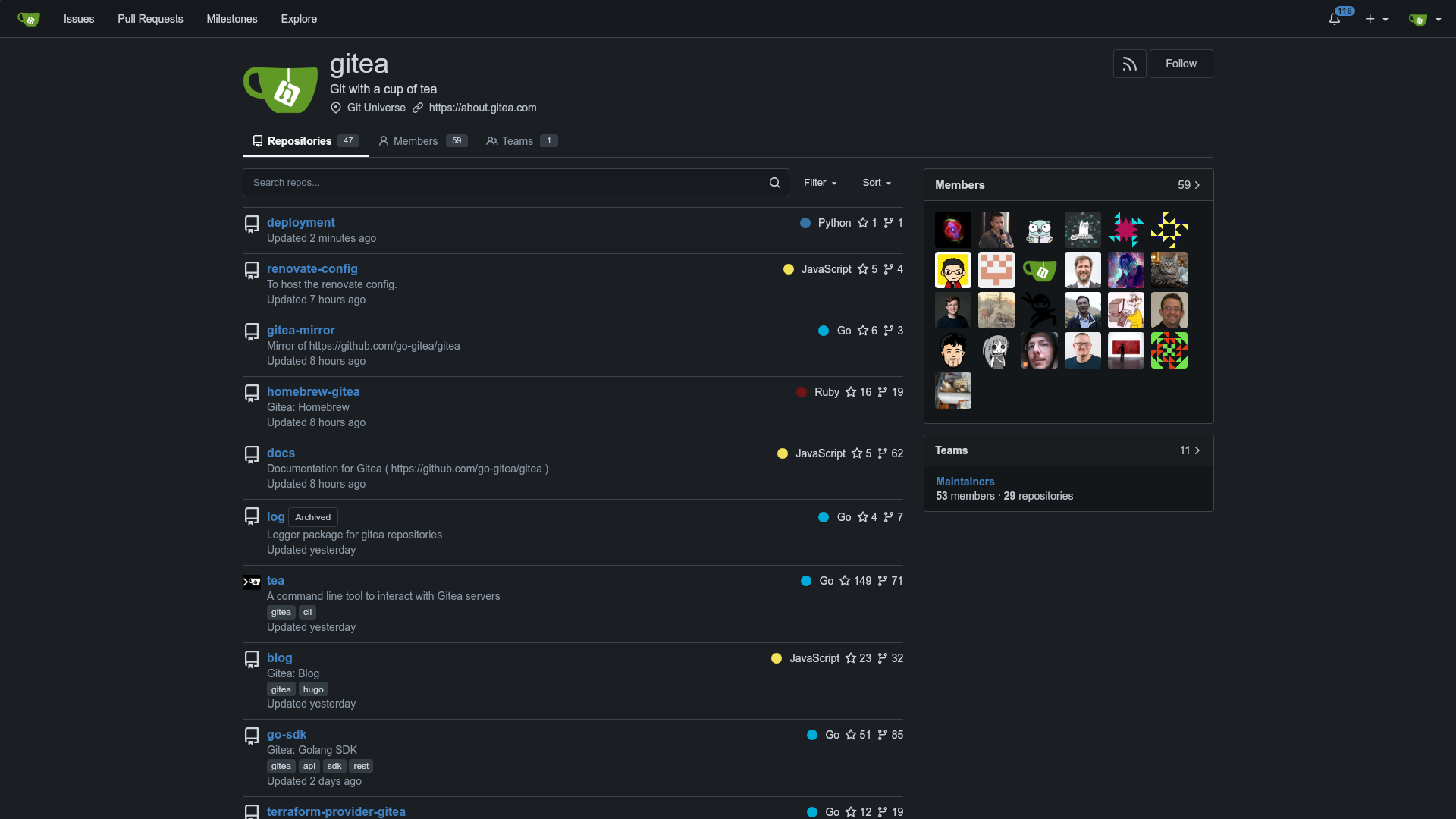Click the yellow JavaScript language dot on blog
The width and height of the screenshot is (1456, 819).
tap(777, 658)
